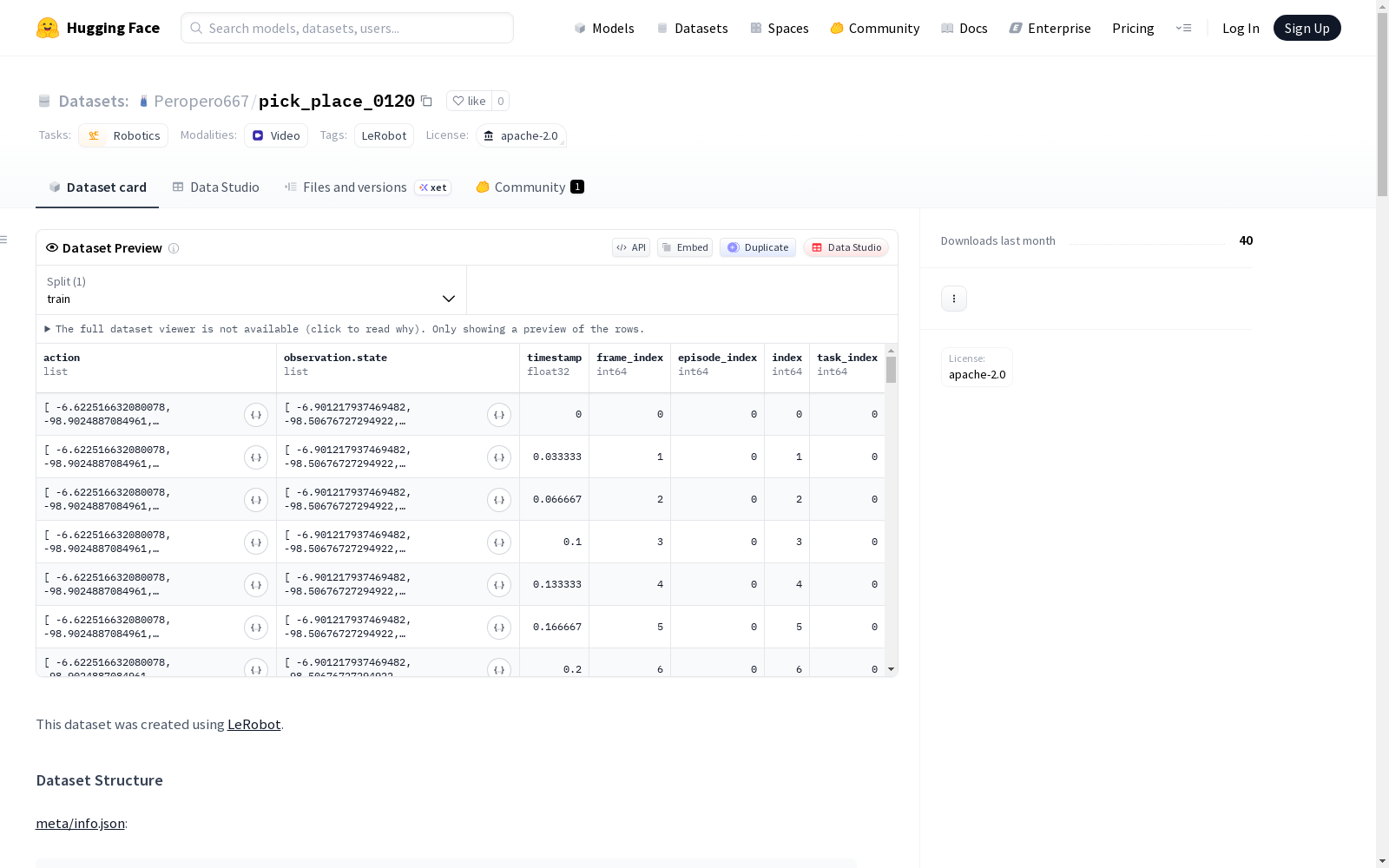Screen dimensions: 1389x868
Task: Expand observation.state JSON in 0.033333 row
Action: coord(499,457)
